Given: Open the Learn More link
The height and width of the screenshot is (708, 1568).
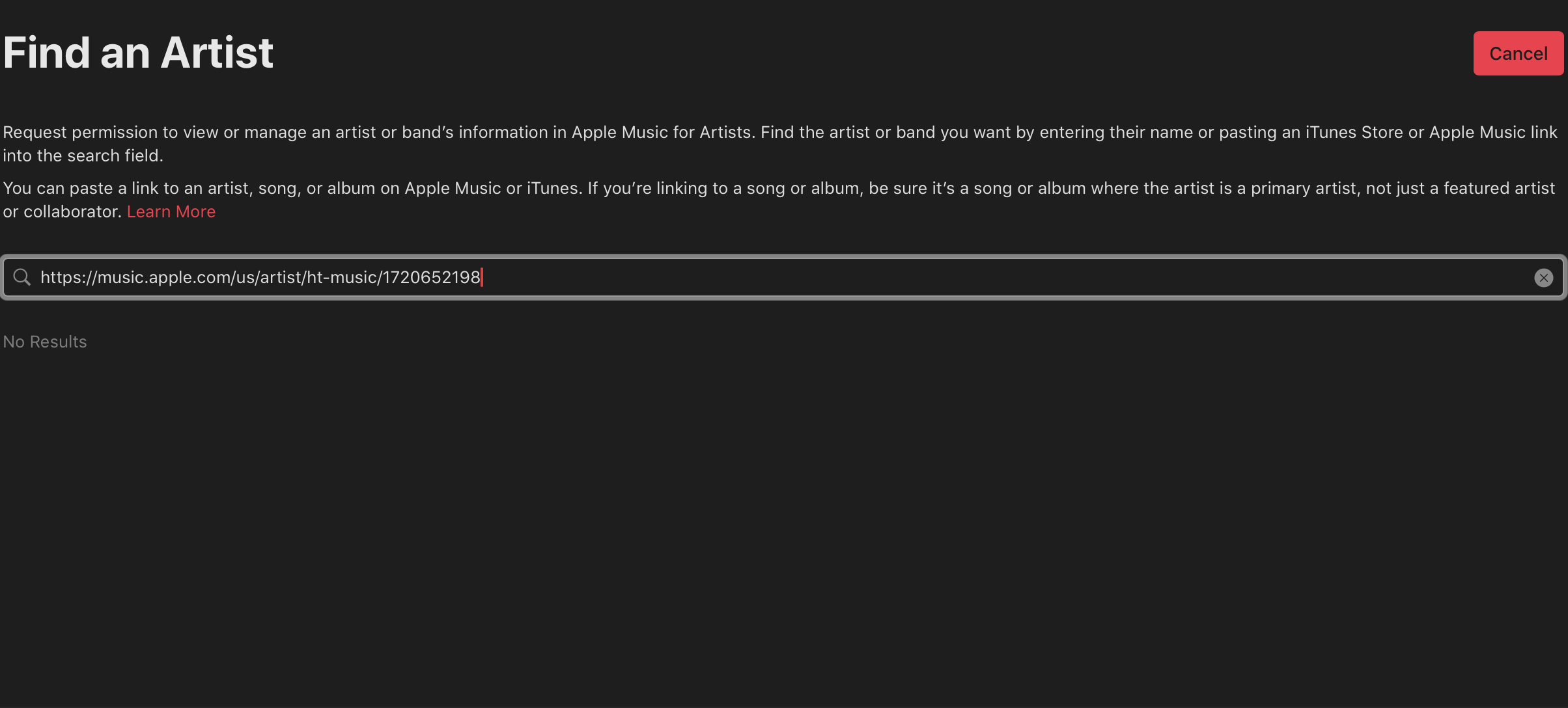Looking at the screenshot, I should [171, 212].
